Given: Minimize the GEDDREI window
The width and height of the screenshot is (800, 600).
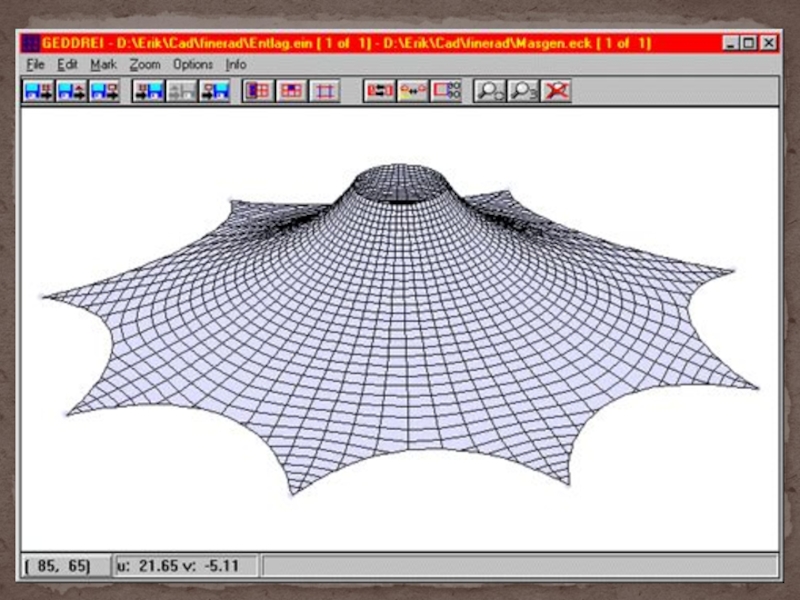Looking at the screenshot, I should click(x=731, y=43).
